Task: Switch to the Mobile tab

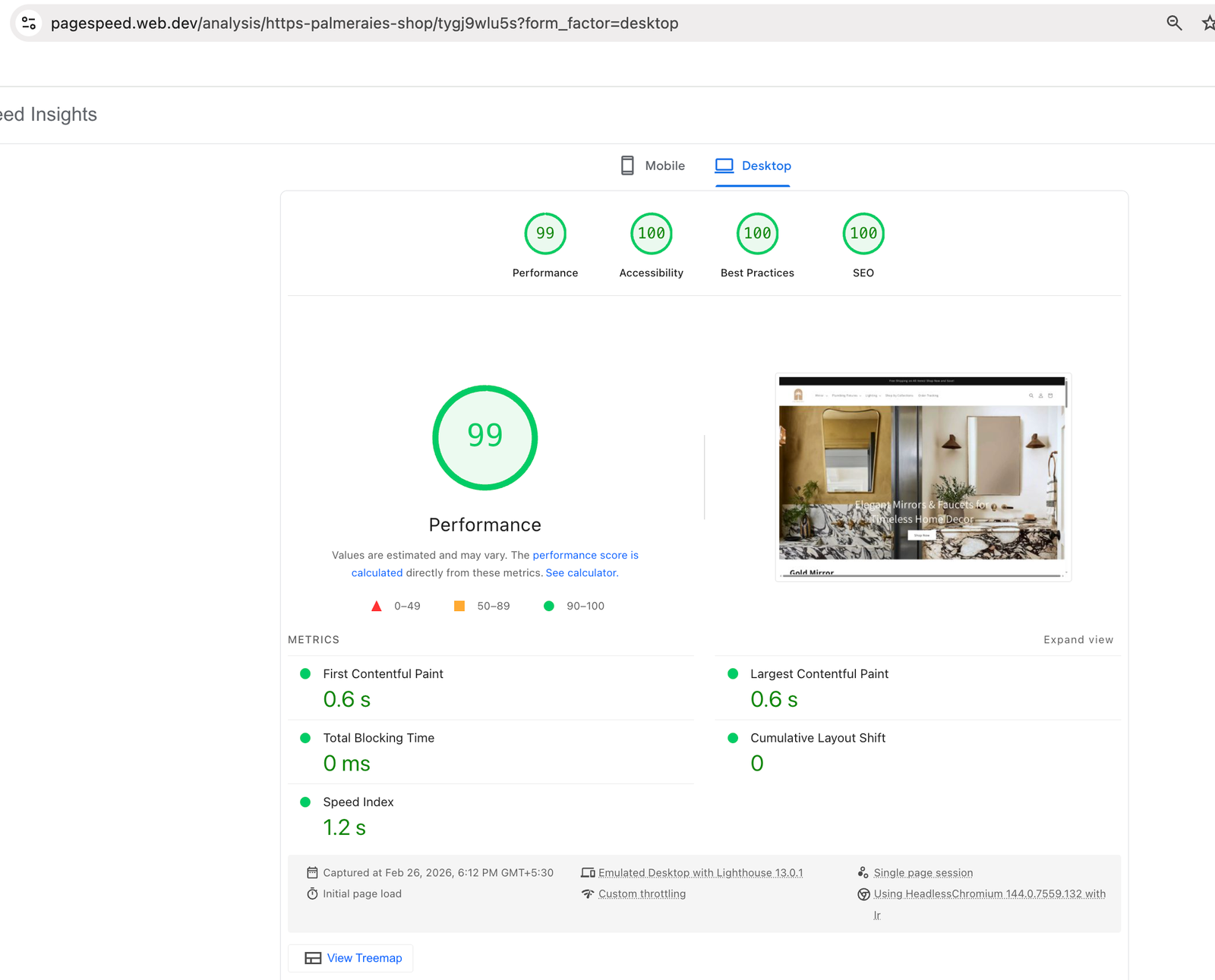Action: [665, 165]
